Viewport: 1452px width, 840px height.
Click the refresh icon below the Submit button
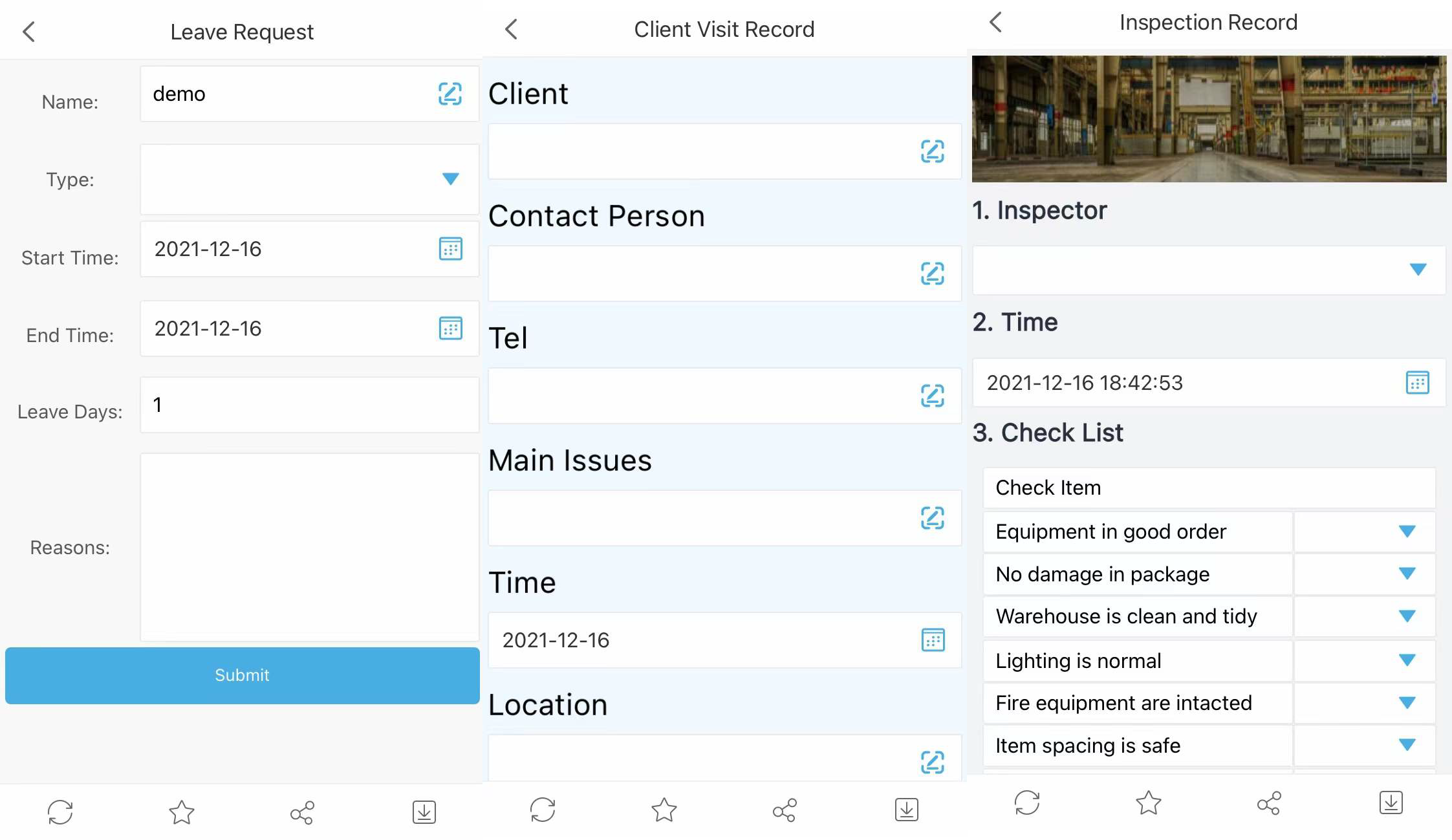[61, 810]
